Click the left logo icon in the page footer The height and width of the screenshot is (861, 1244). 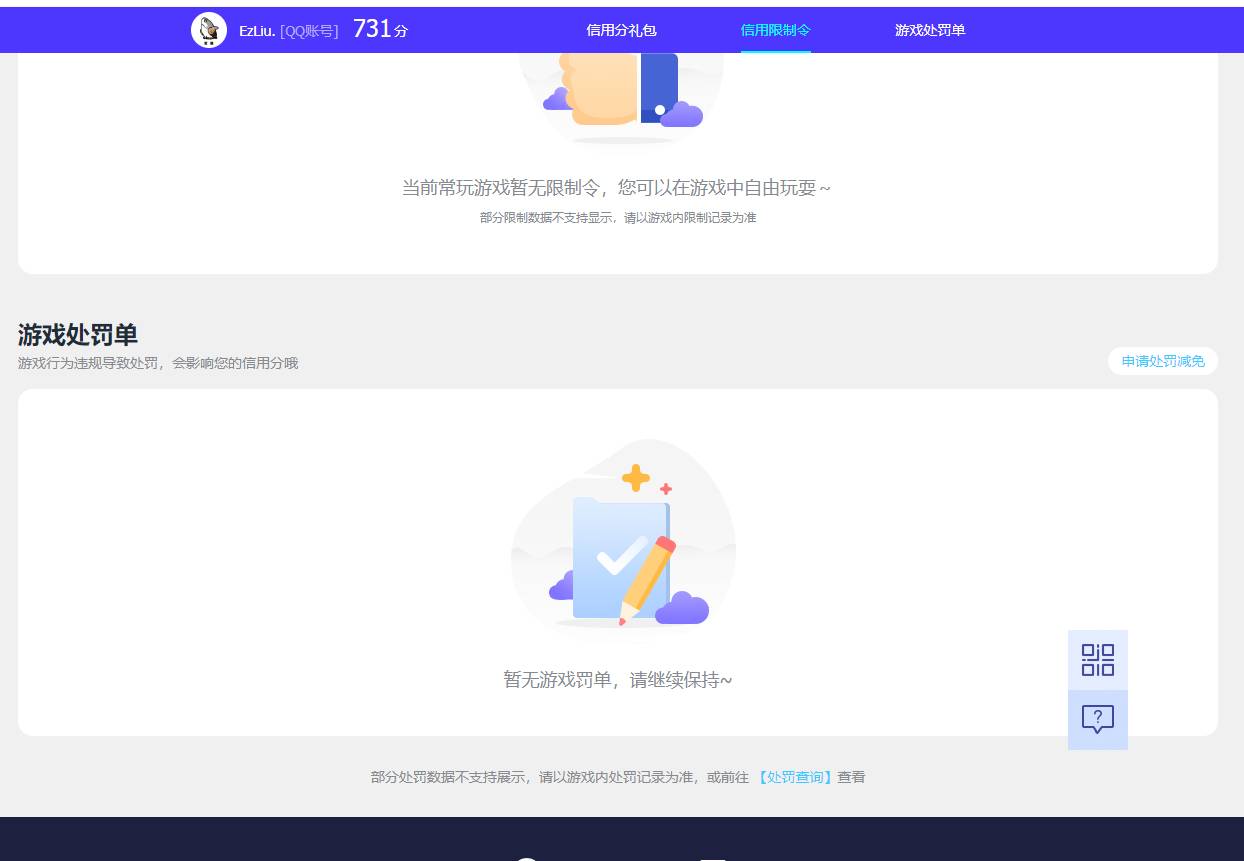pyautogui.click(x=527, y=858)
